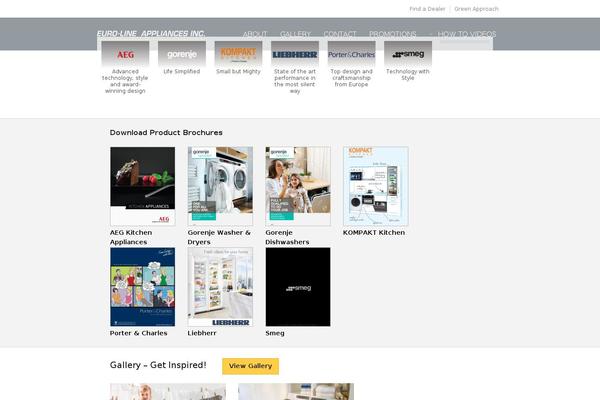
Task: Go to the About menu item
Action: (x=255, y=34)
